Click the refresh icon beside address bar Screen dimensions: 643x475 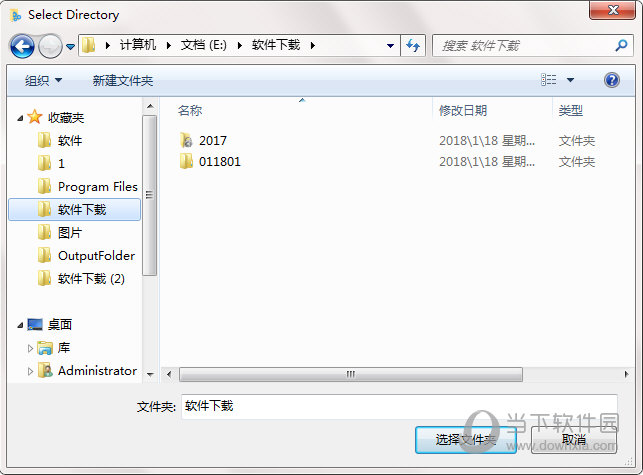(413, 45)
